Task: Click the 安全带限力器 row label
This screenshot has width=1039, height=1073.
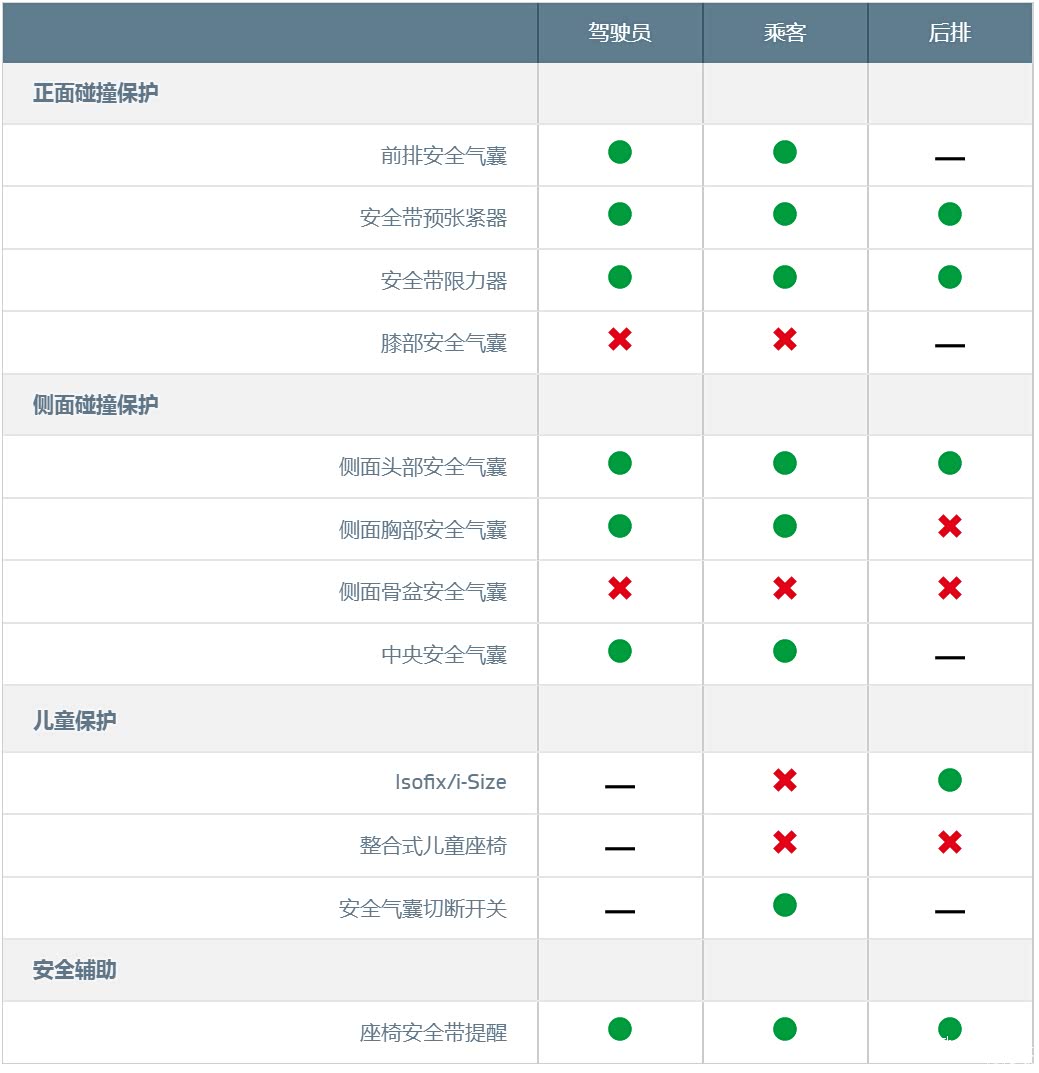Action: coord(443,281)
